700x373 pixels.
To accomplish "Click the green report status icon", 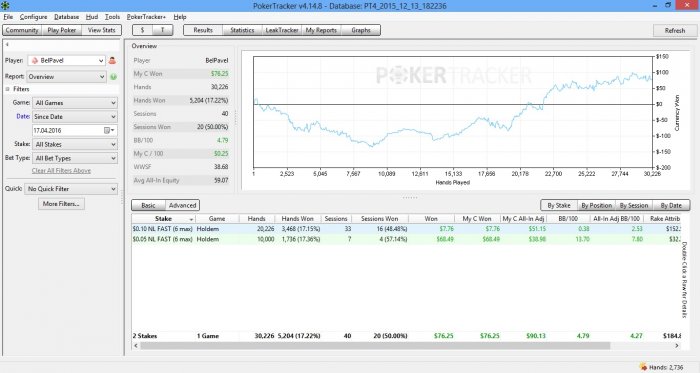I will pos(113,77).
